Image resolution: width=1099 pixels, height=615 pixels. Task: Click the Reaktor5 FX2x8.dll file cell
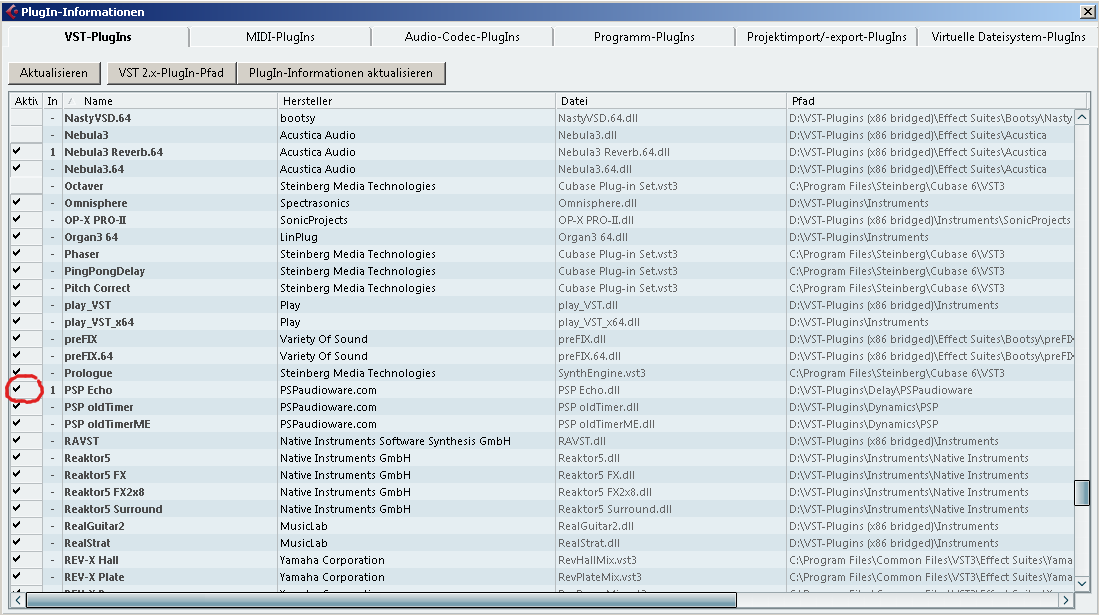(x=605, y=492)
